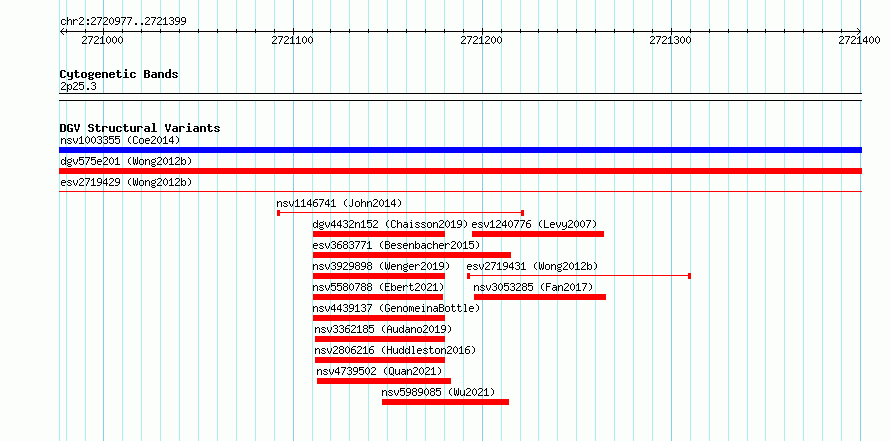This screenshot has width=890, height=441.
Task: Click the nsv5989085 (Wu2021) label
Action: [x=438, y=392]
